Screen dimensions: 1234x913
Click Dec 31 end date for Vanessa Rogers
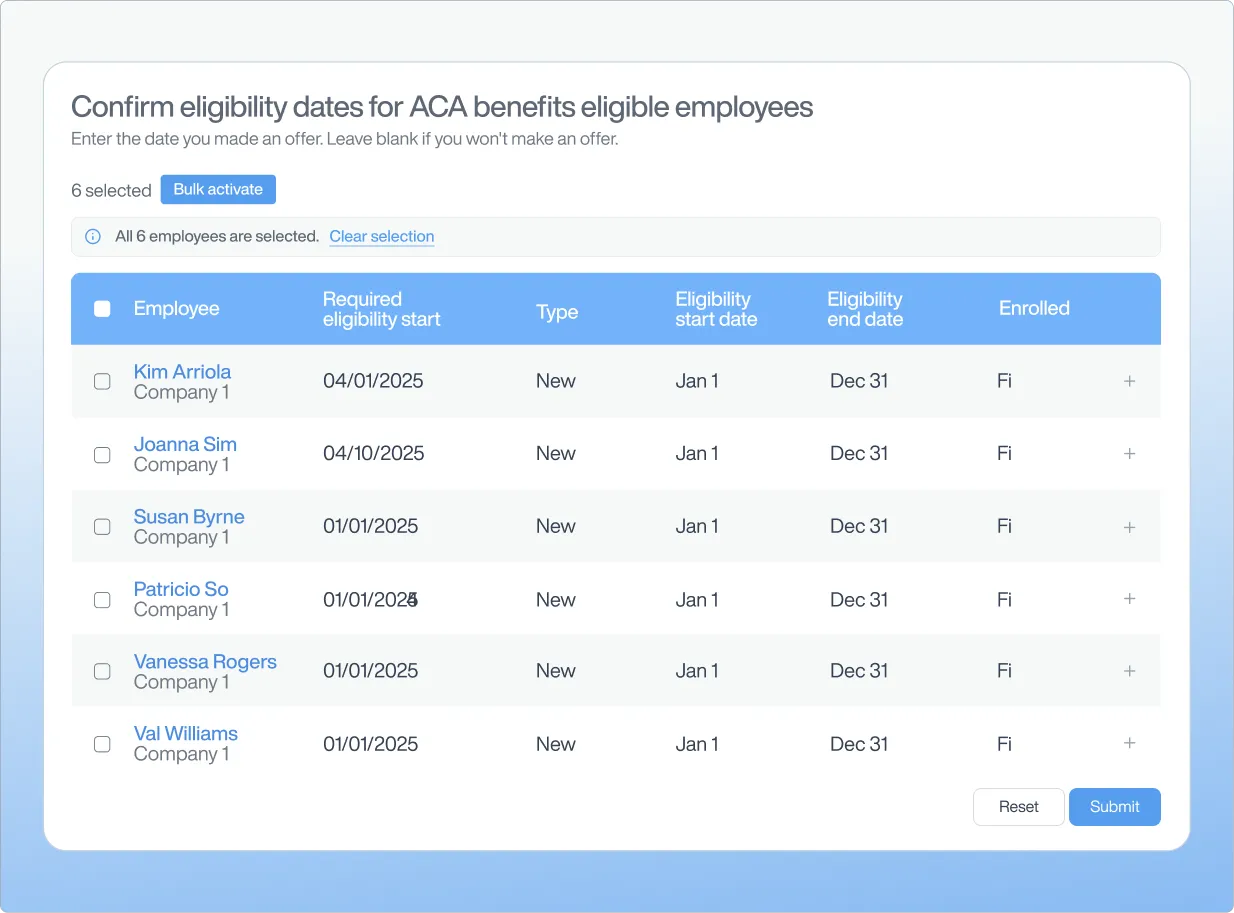coord(859,671)
